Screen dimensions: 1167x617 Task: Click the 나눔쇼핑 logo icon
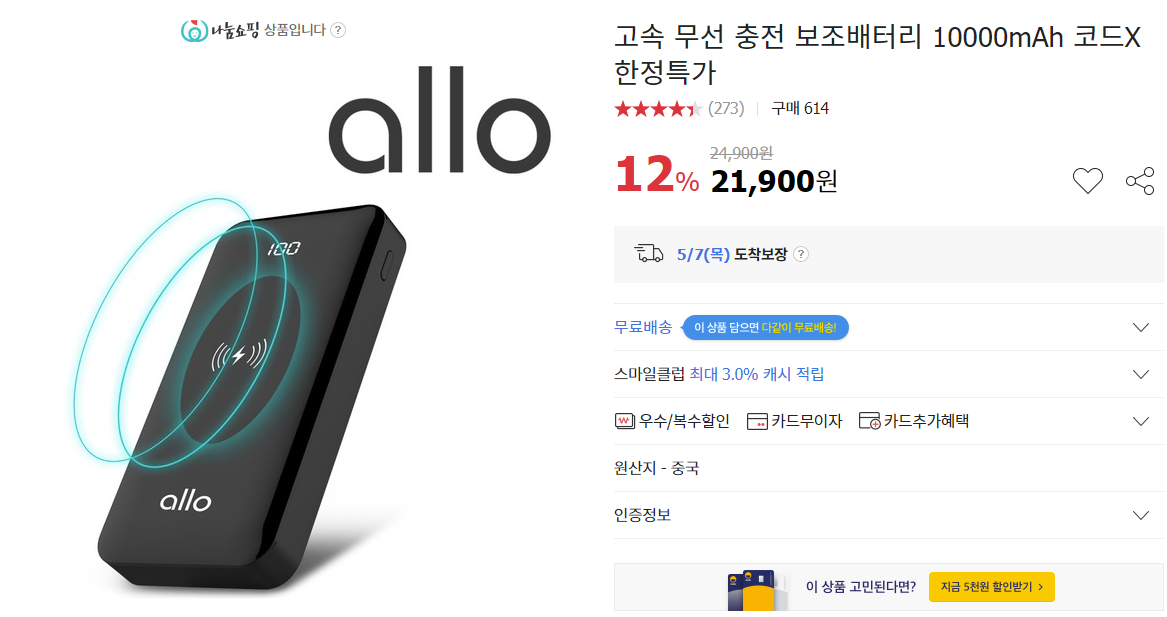(194, 31)
